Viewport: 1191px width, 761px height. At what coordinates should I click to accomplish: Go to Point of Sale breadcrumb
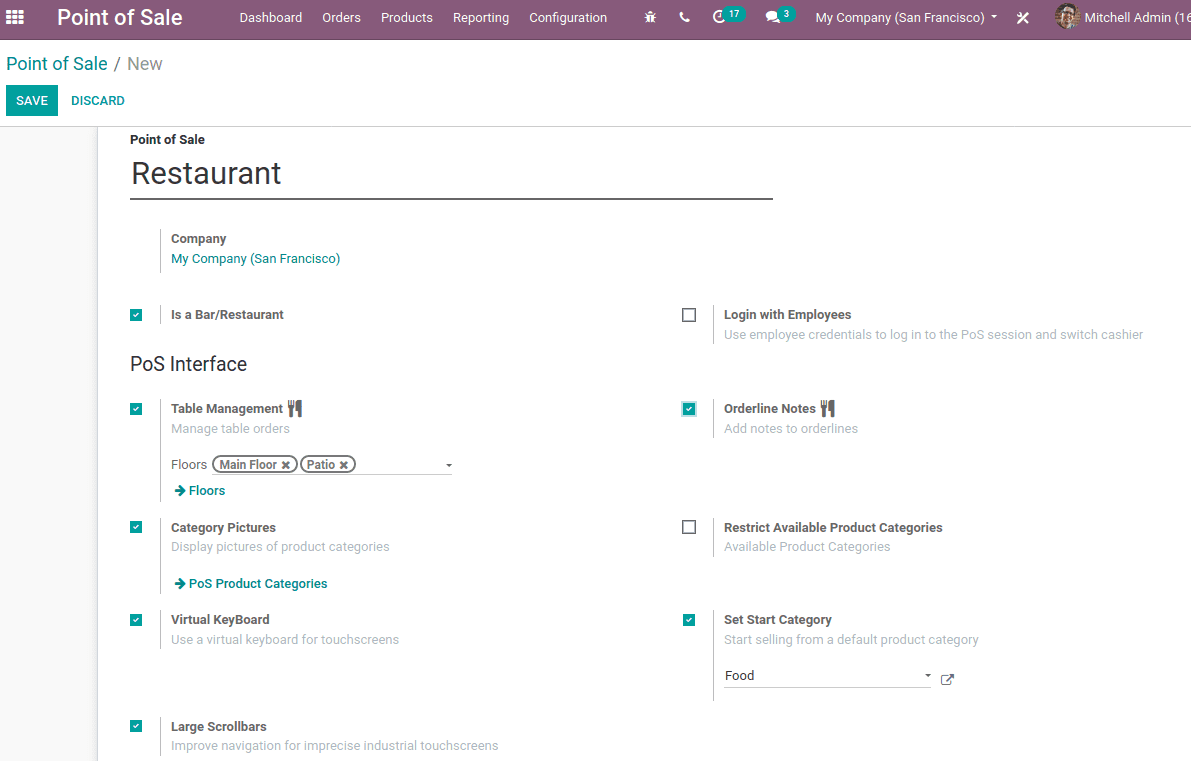(57, 64)
